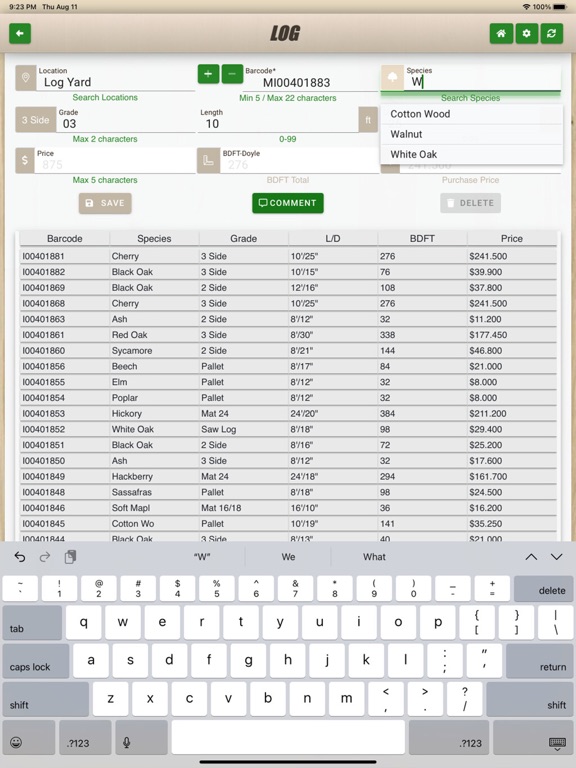Sort by the Price column header

point(512,239)
